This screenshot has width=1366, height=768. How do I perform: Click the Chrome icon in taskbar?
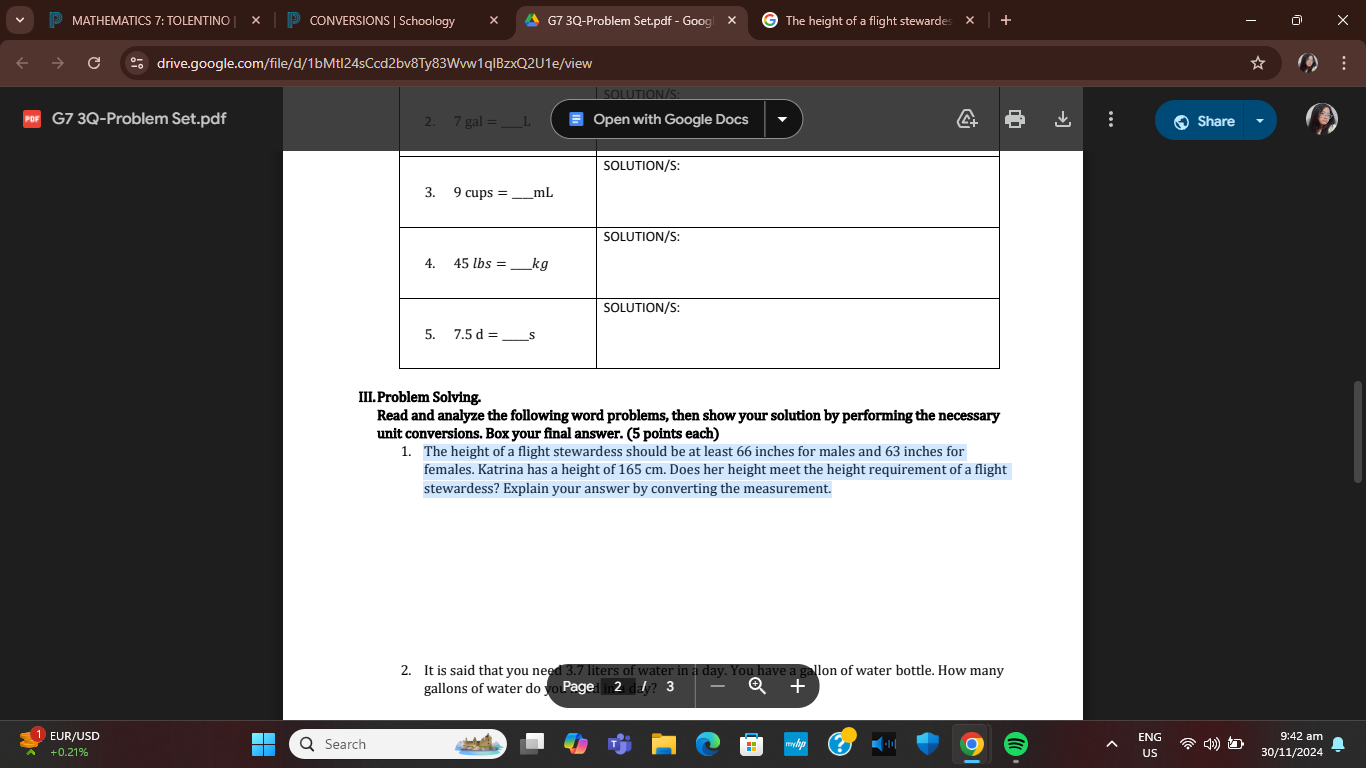tap(971, 744)
